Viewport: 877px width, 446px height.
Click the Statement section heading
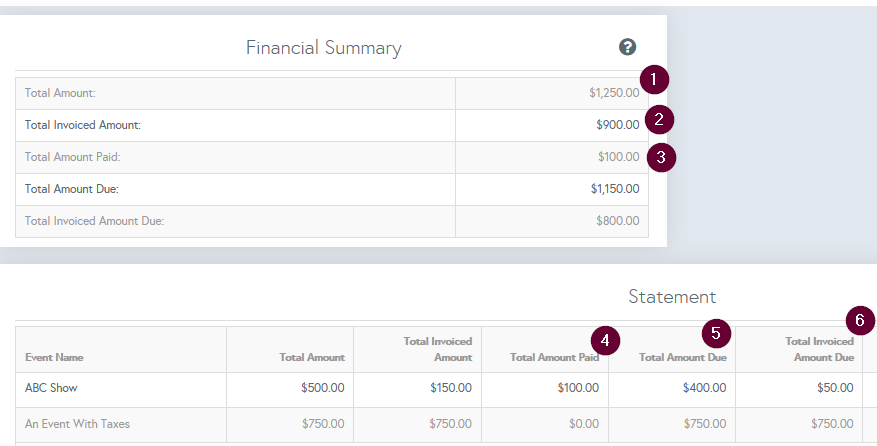pyautogui.click(x=672, y=296)
